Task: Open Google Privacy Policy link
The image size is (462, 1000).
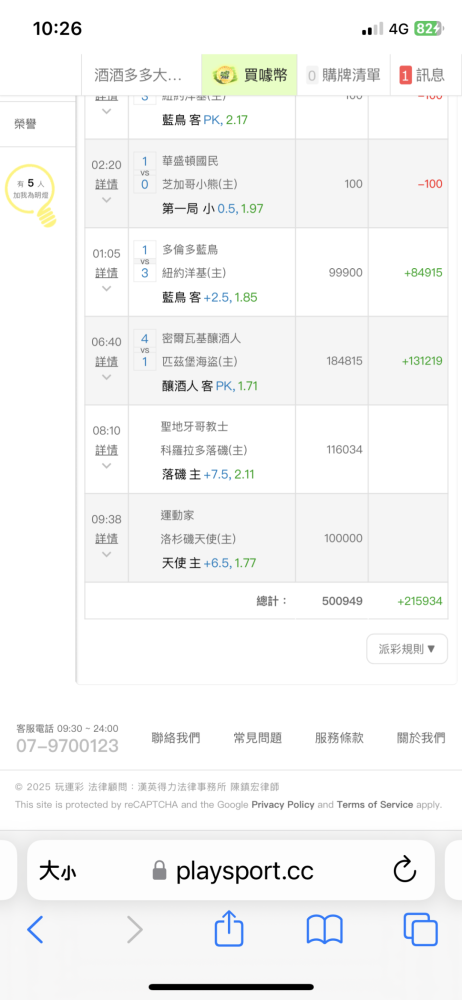Action: point(283,805)
